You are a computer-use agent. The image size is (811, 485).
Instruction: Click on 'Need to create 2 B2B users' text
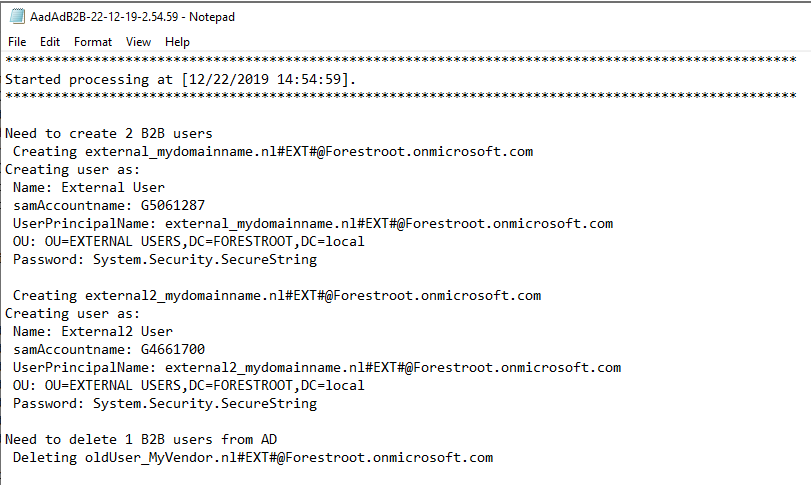click(109, 133)
